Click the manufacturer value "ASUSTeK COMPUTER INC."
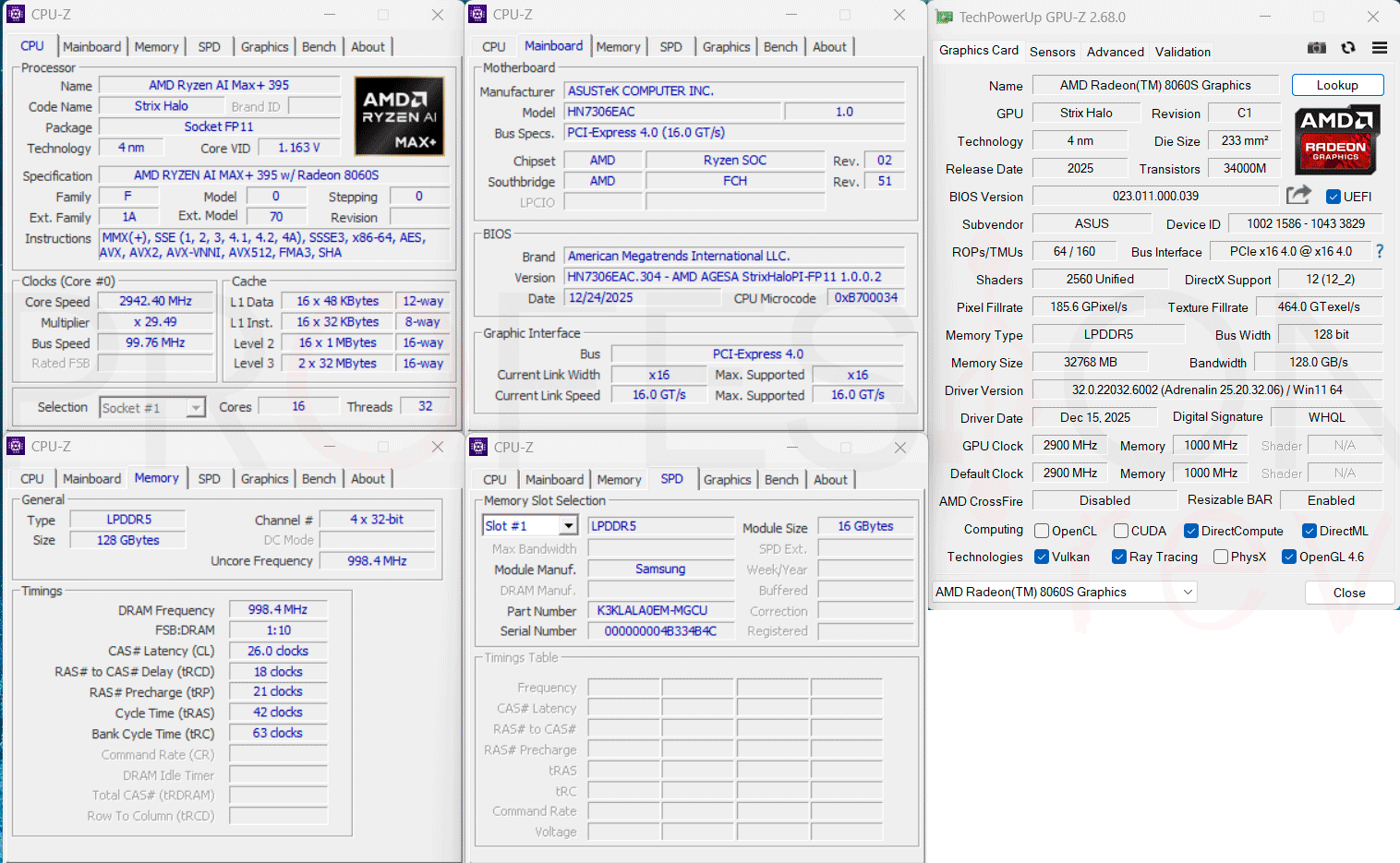Image resolution: width=1400 pixels, height=863 pixels. pos(734,90)
